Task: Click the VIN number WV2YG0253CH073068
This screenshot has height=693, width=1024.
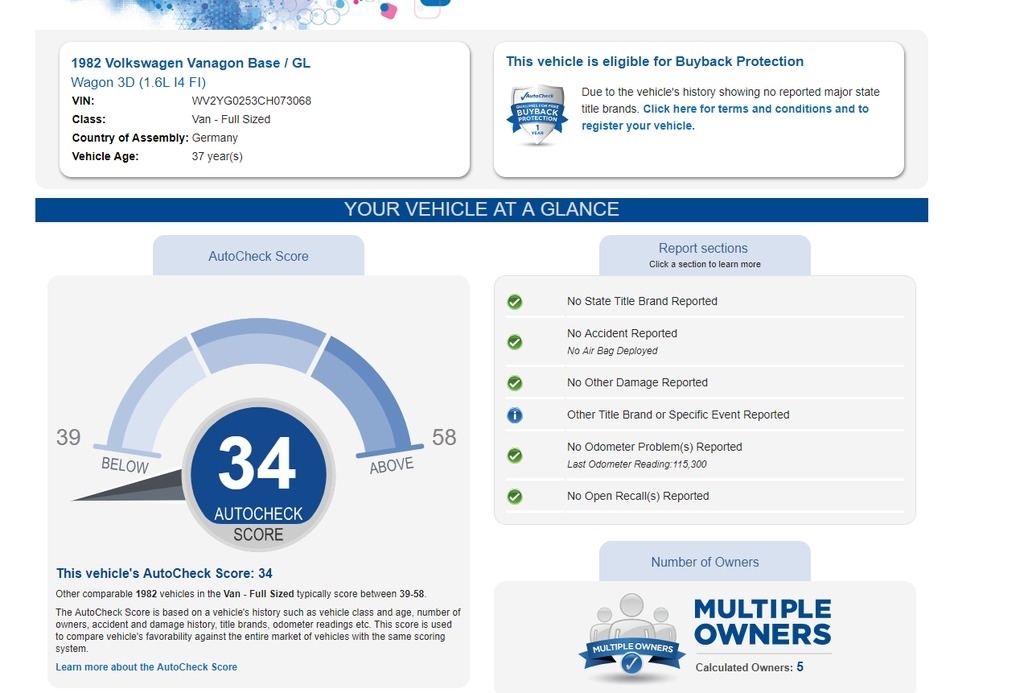Action: (x=251, y=101)
